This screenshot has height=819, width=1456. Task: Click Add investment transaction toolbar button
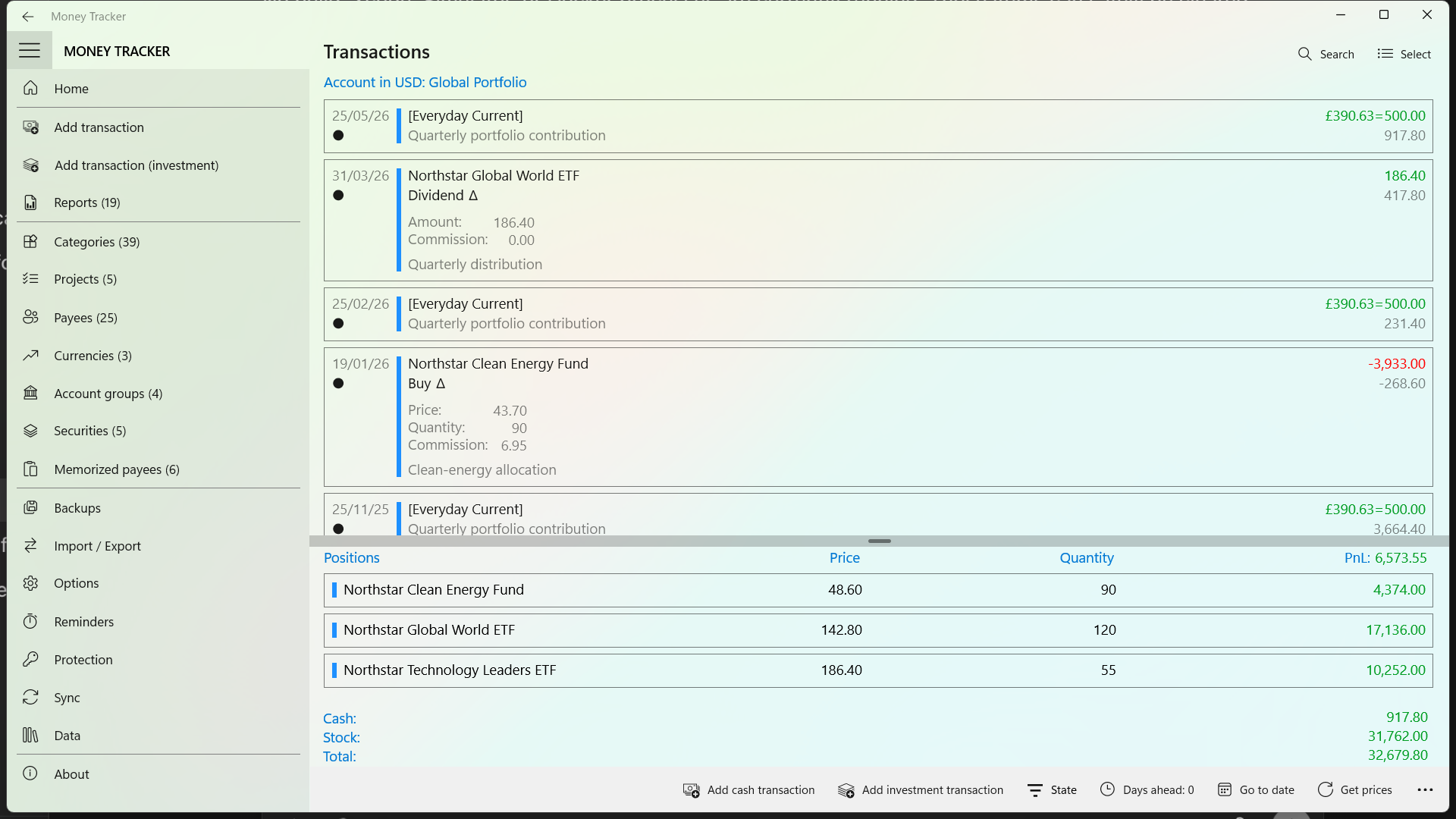click(921, 789)
